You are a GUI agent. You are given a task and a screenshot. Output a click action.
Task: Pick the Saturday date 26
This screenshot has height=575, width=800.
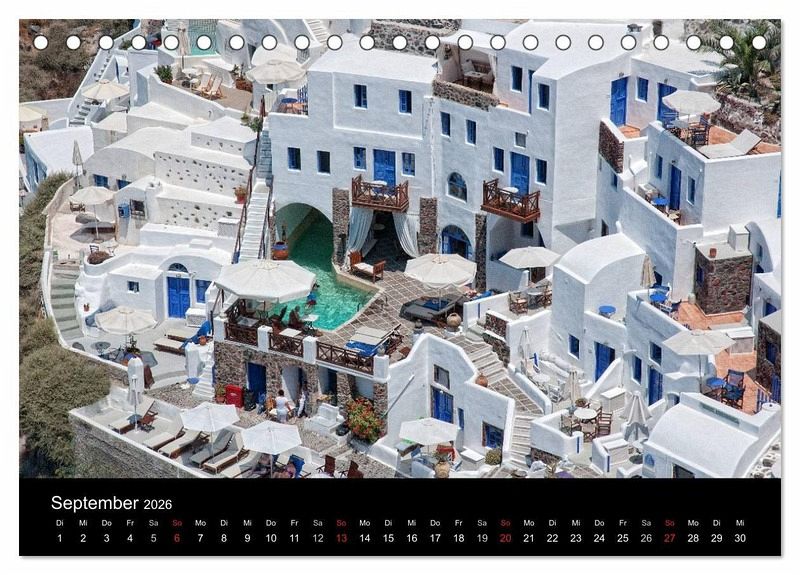tap(646, 538)
